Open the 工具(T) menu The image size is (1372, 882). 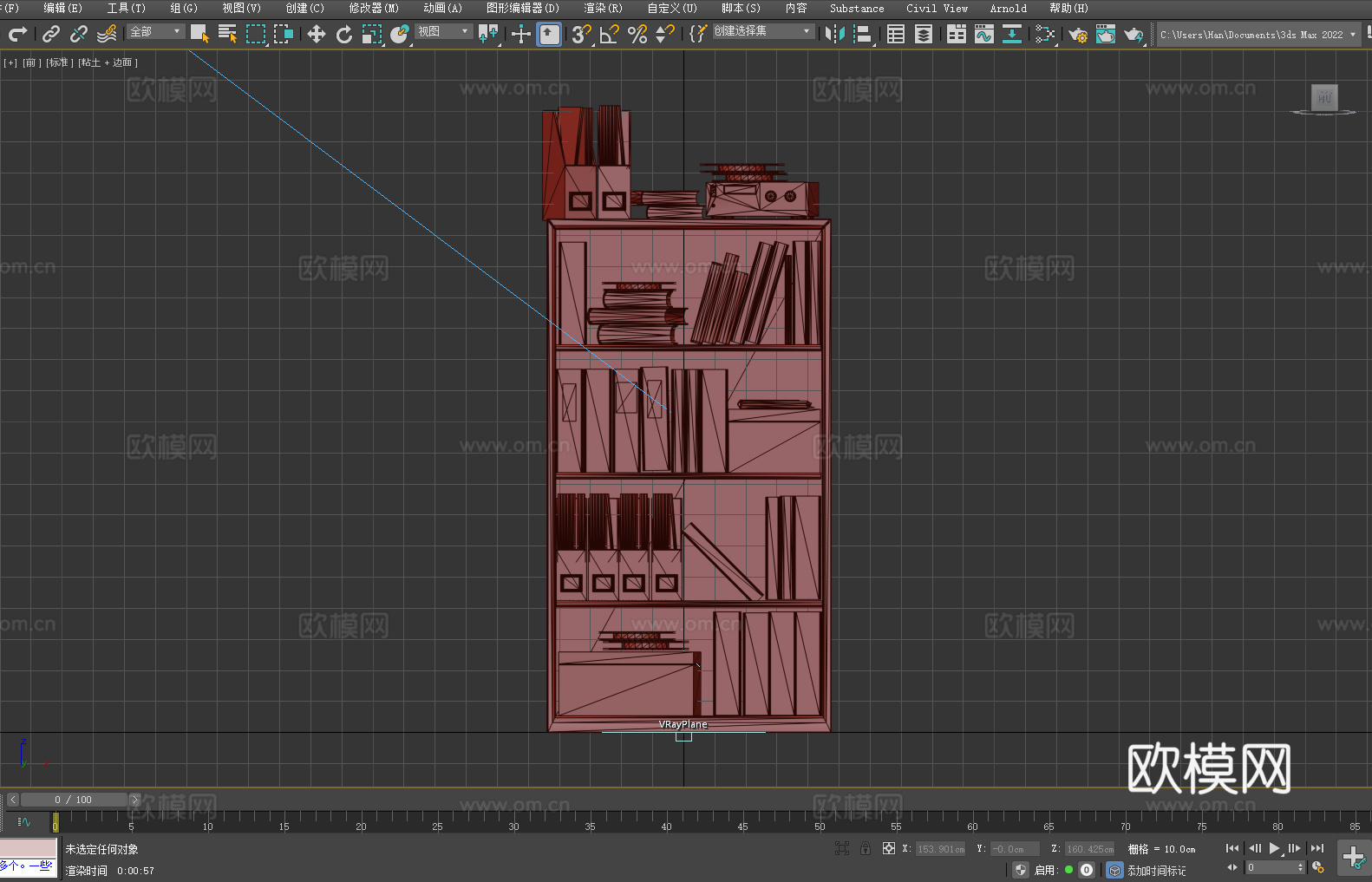coord(127,8)
